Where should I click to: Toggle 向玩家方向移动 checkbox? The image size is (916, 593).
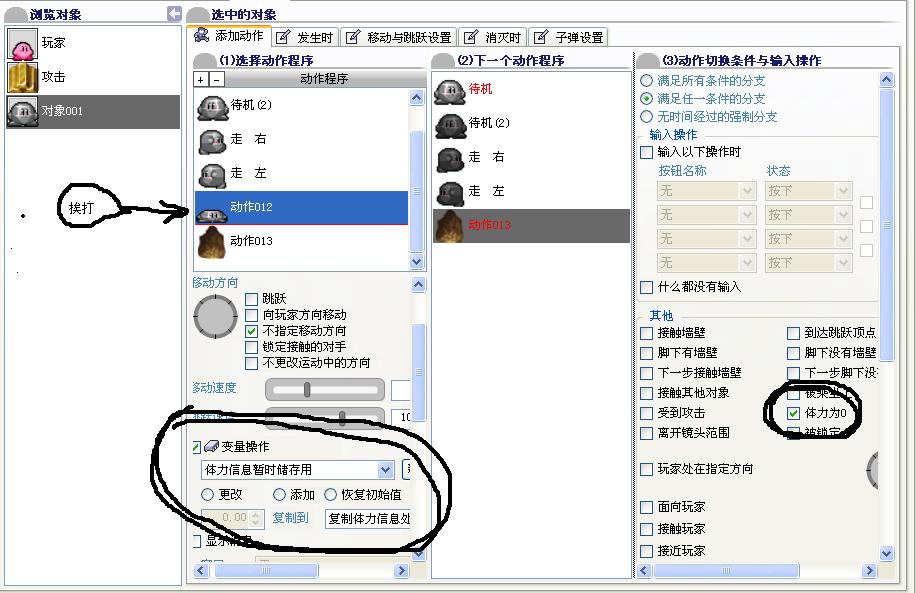point(251,315)
